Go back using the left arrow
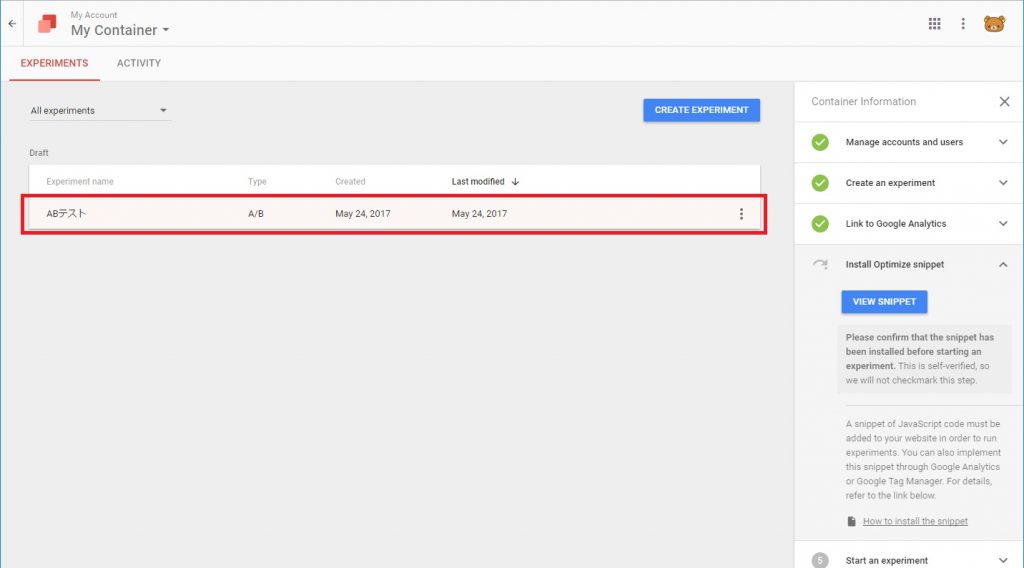 12,24
